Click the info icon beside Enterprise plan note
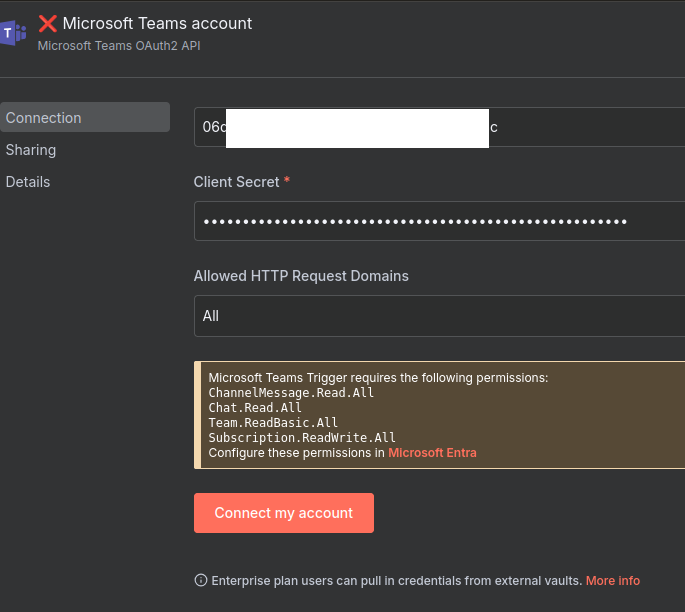685x612 pixels. 201,581
